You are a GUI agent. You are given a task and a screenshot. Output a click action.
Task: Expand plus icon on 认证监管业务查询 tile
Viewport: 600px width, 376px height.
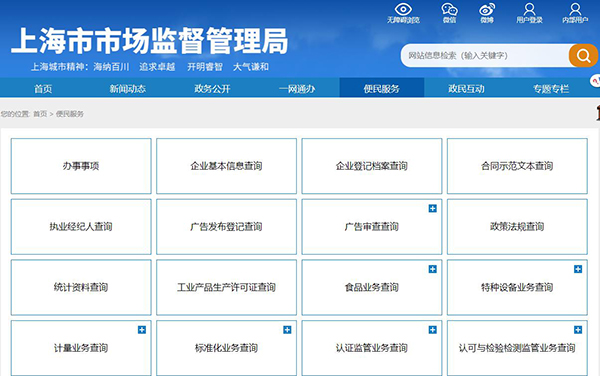point(432,330)
